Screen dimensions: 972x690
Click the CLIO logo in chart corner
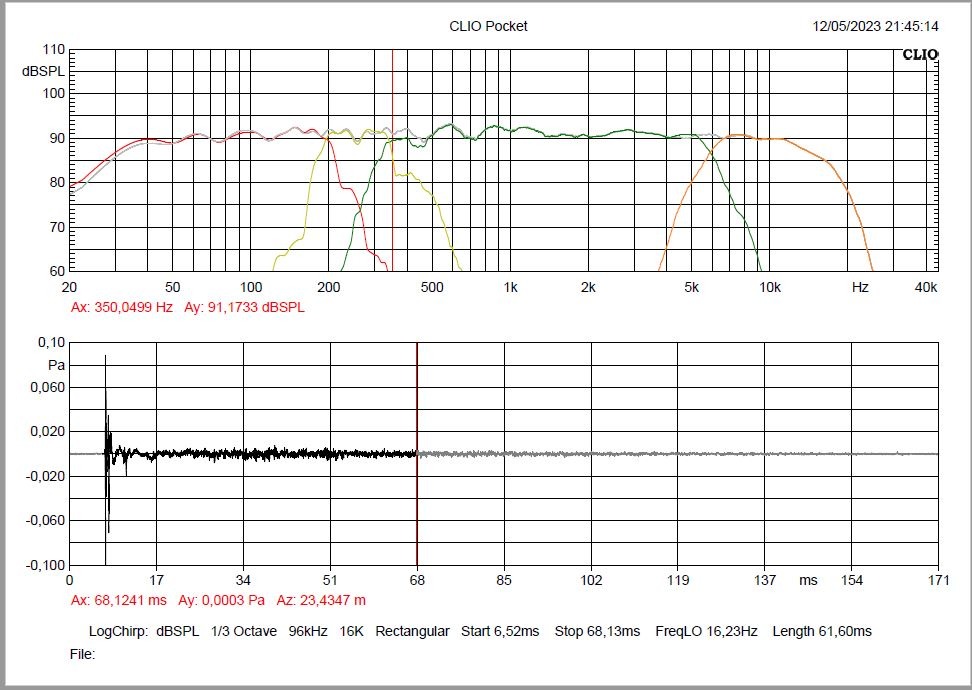(920, 55)
